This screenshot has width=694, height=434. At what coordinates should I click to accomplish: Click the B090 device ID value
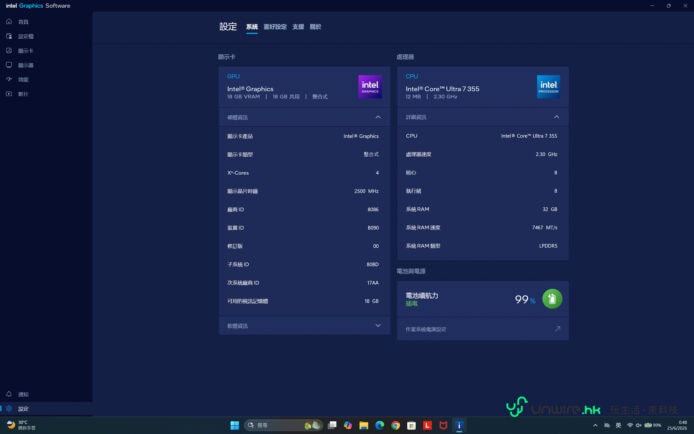(373, 228)
